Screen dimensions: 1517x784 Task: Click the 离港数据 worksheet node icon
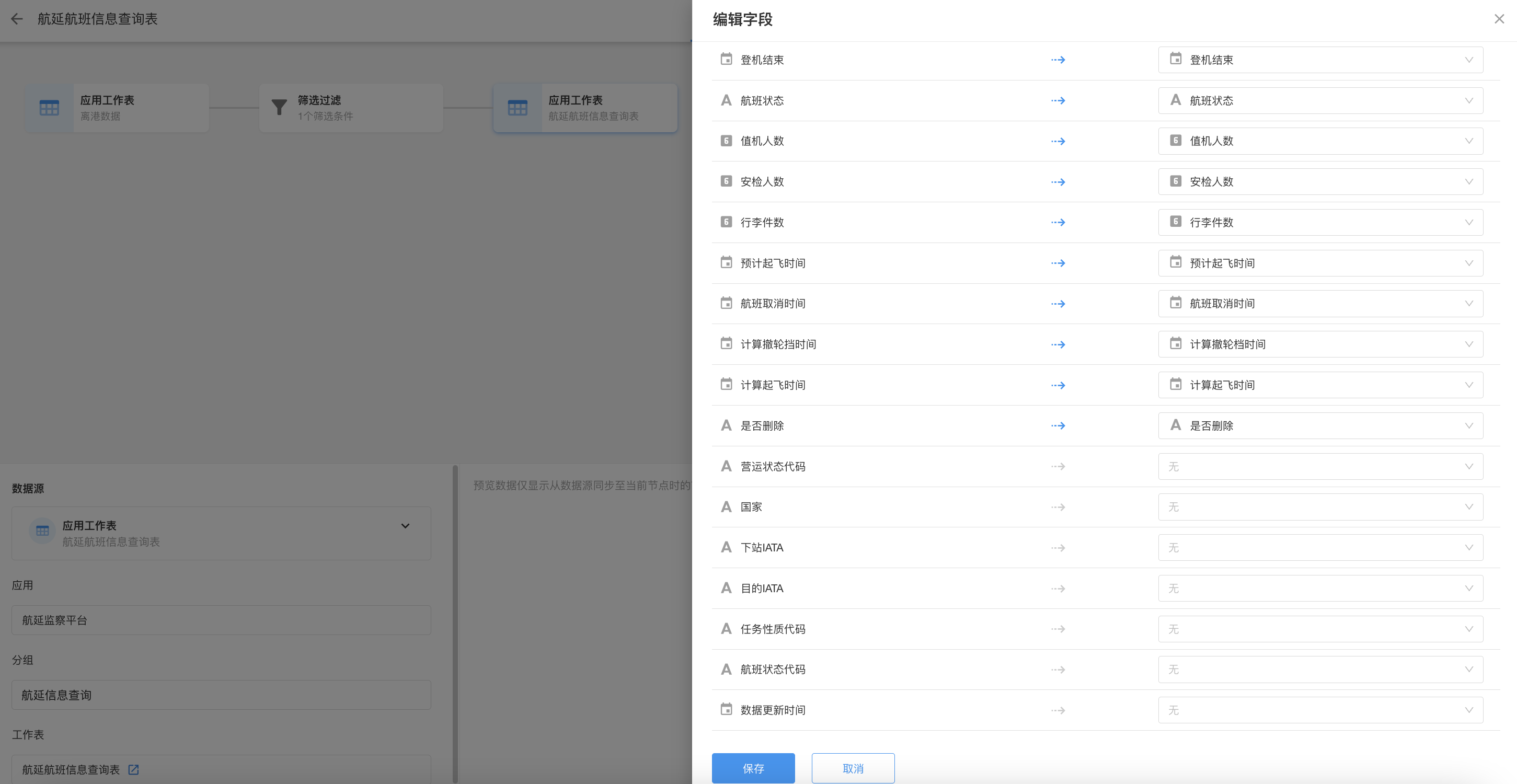[49, 107]
